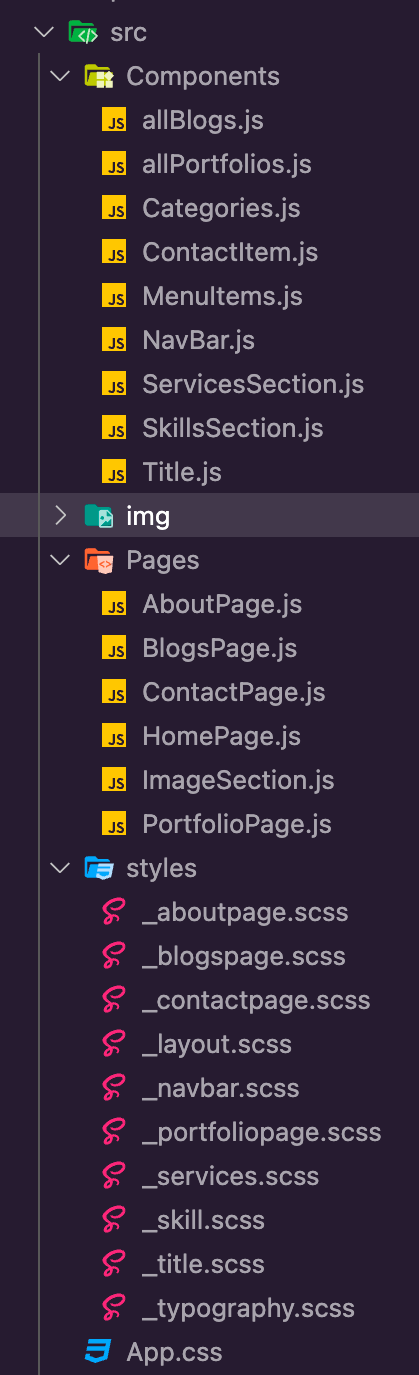Image resolution: width=419 pixels, height=1375 pixels.
Task: Click the styles folder icon
Action: pyautogui.click(x=98, y=868)
